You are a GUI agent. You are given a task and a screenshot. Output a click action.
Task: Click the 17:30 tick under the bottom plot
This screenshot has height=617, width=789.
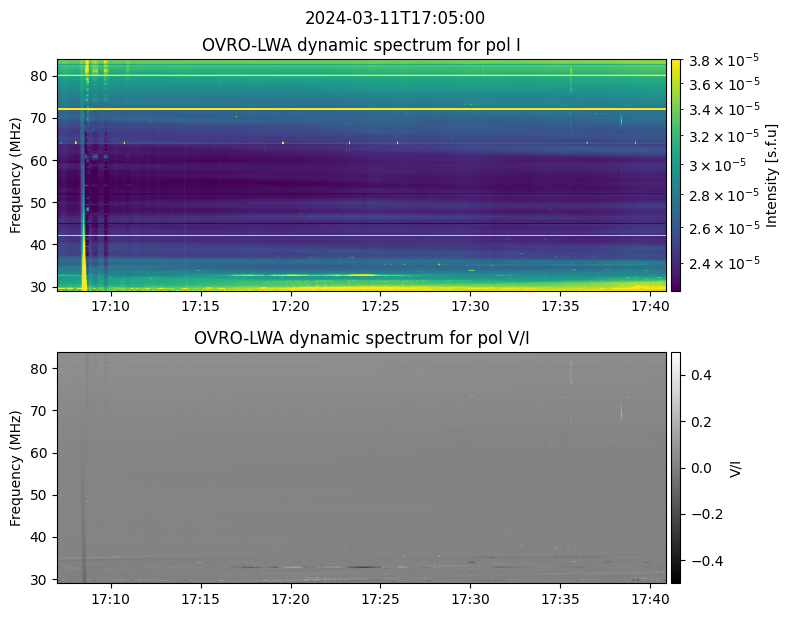[x=470, y=598]
